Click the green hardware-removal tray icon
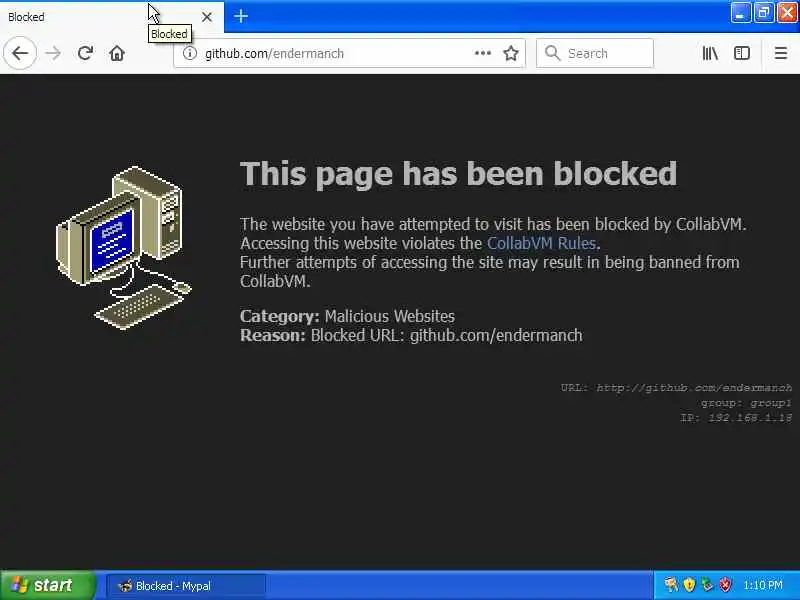 (707, 585)
